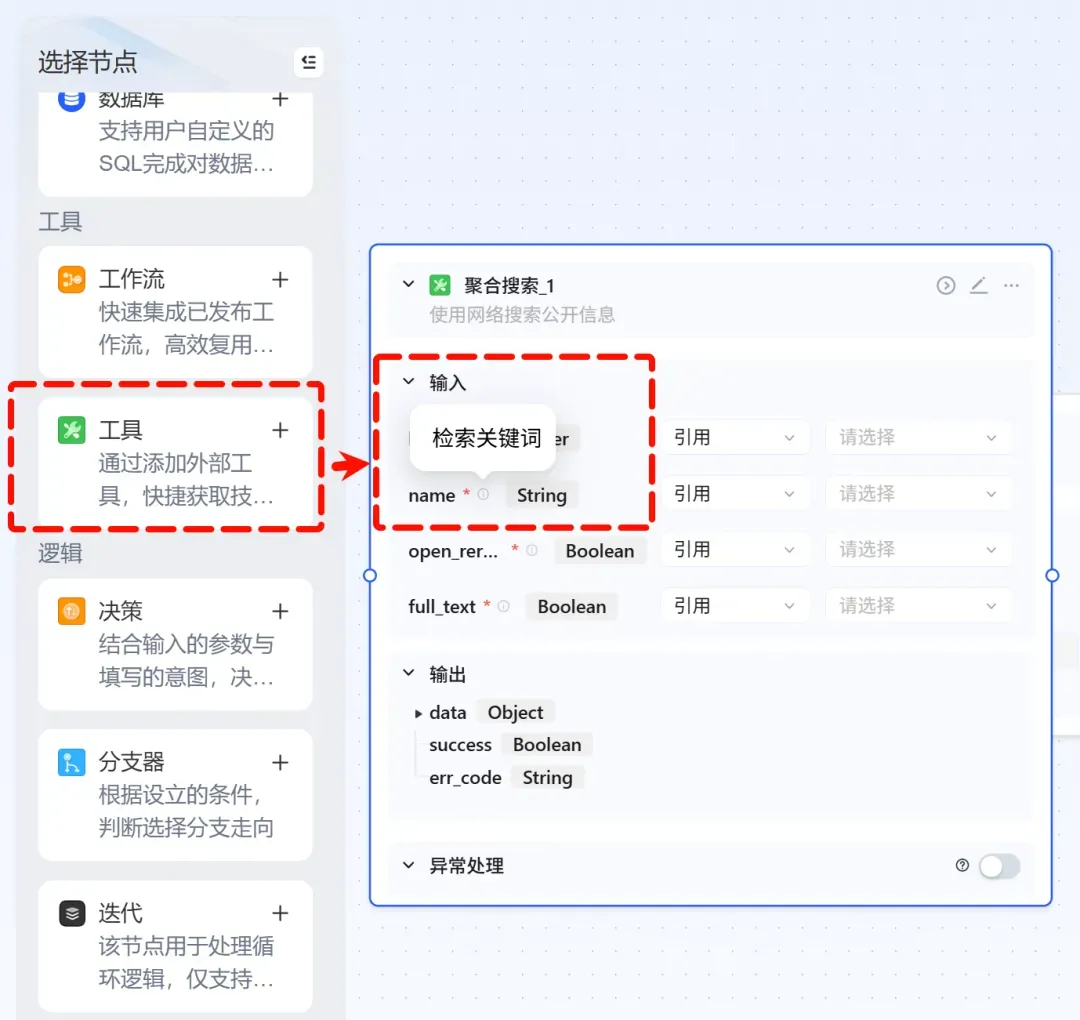Click the black 迭代 node icon

[72, 913]
